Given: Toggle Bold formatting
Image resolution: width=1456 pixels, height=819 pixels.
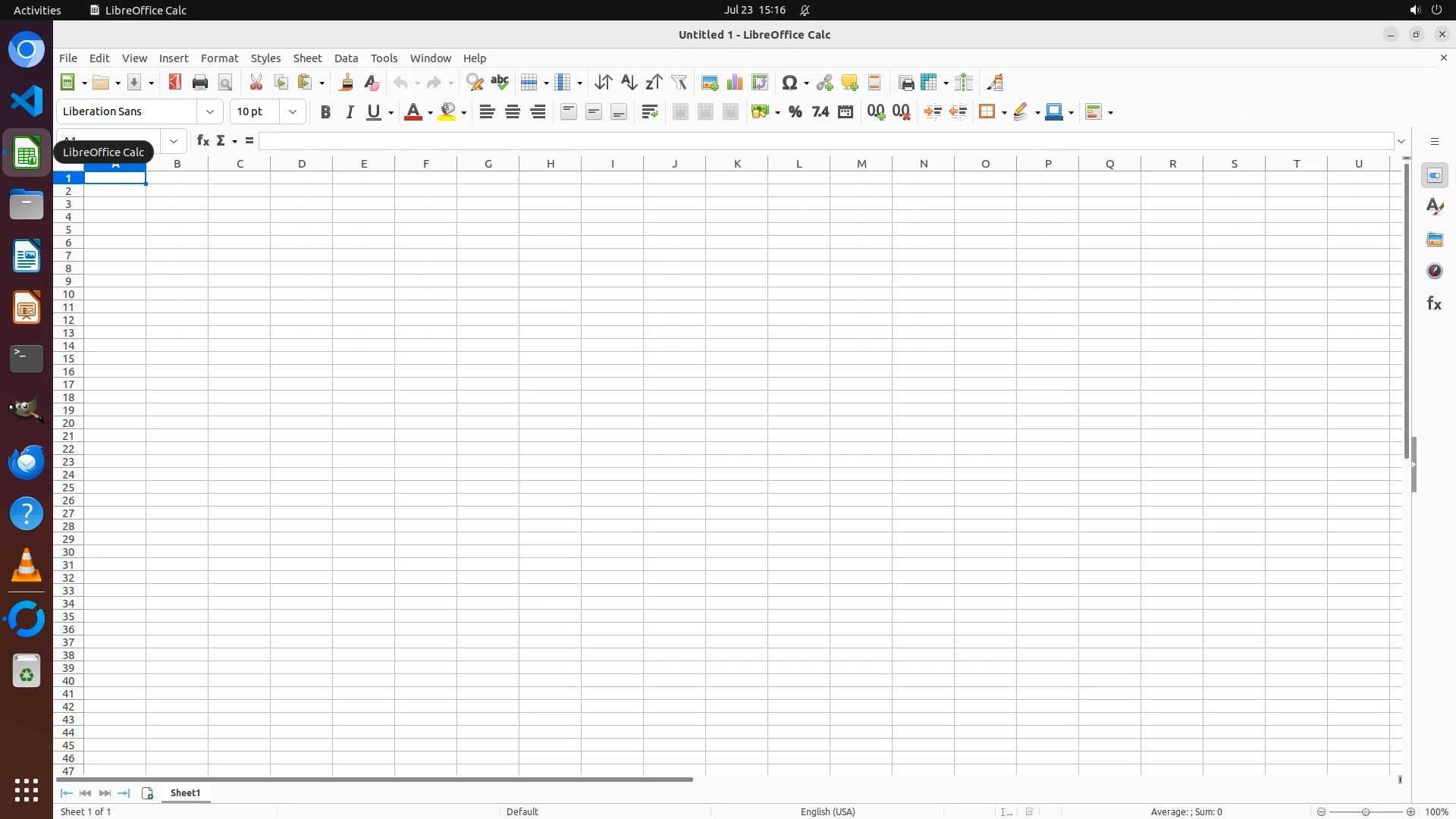Looking at the screenshot, I should (325, 112).
